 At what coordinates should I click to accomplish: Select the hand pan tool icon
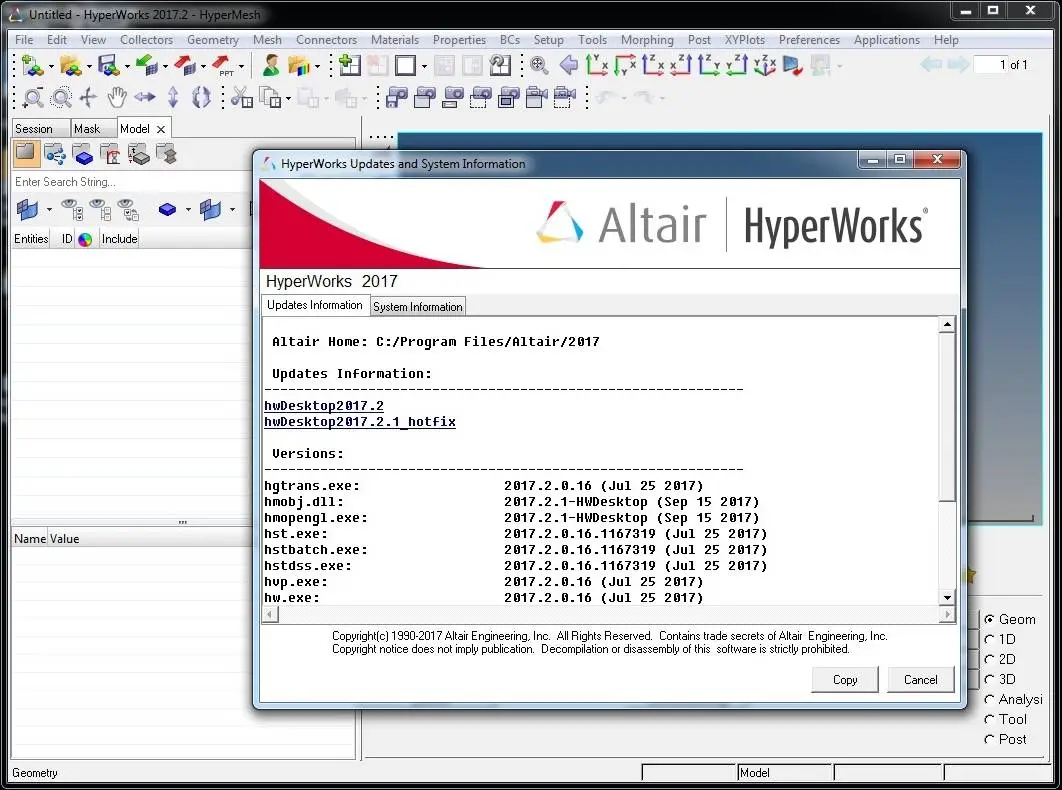[x=116, y=98]
